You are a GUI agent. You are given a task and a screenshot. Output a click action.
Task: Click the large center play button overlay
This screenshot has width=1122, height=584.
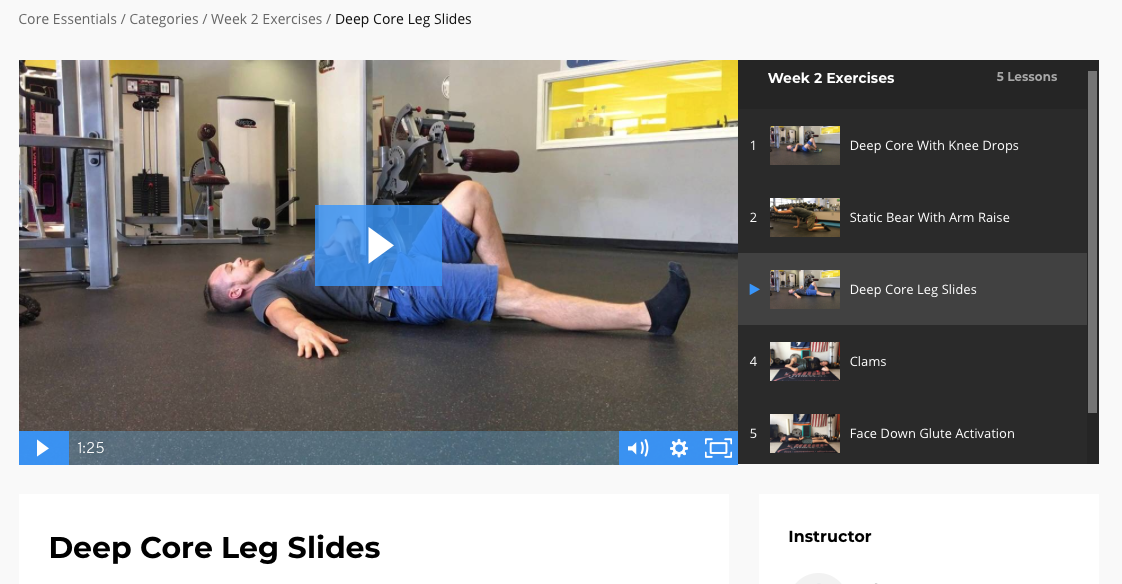point(379,245)
